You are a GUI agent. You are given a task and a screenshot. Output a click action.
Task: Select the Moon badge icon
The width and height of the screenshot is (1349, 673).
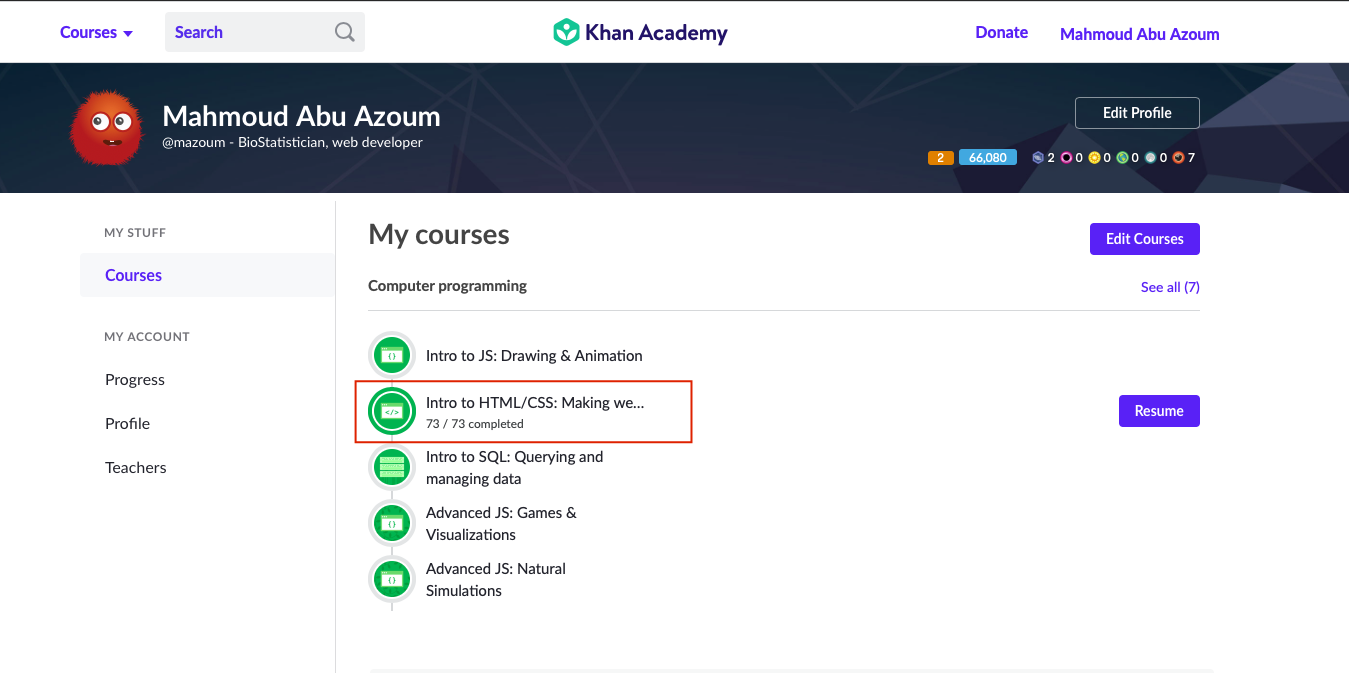point(1150,157)
